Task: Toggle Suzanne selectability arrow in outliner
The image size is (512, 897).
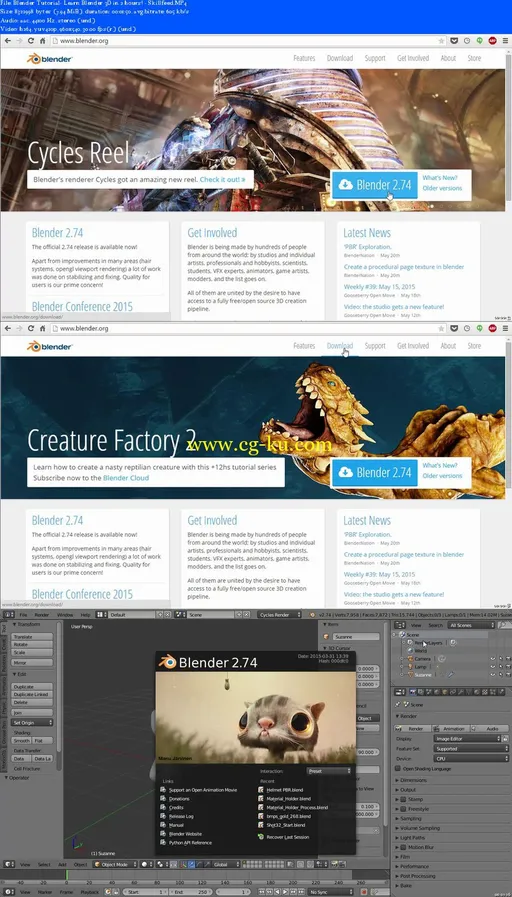Action: (501, 675)
